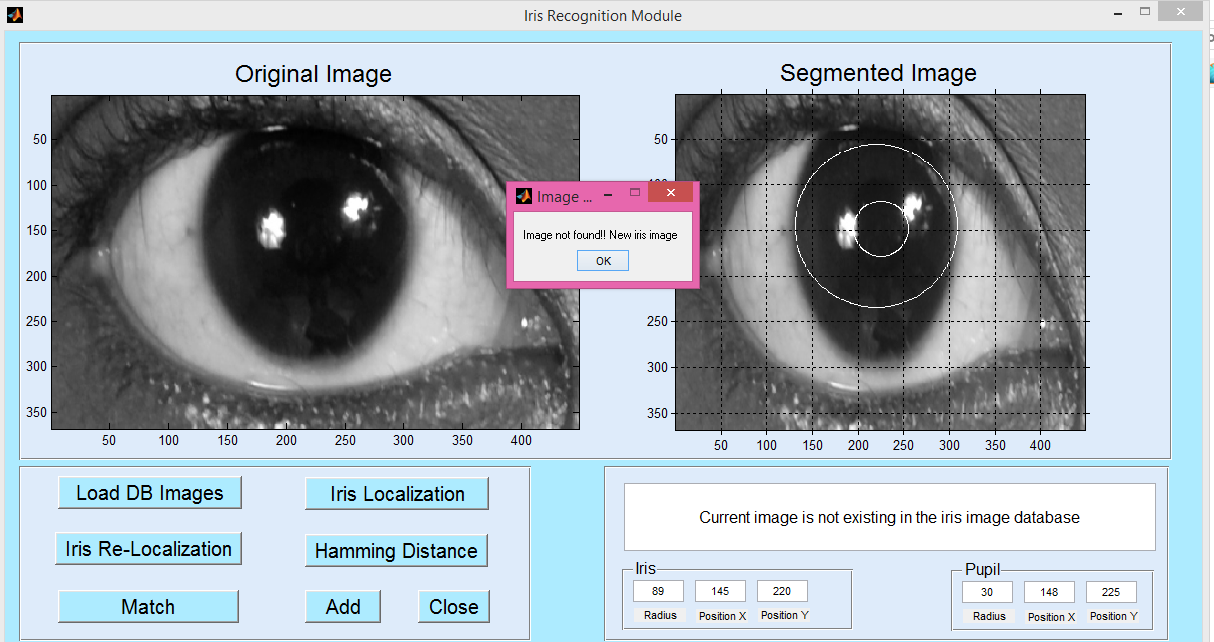Viewport: 1214px width, 642px height.
Task: Click the Close button in control panel
Action: pyautogui.click(x=453, y=607)
